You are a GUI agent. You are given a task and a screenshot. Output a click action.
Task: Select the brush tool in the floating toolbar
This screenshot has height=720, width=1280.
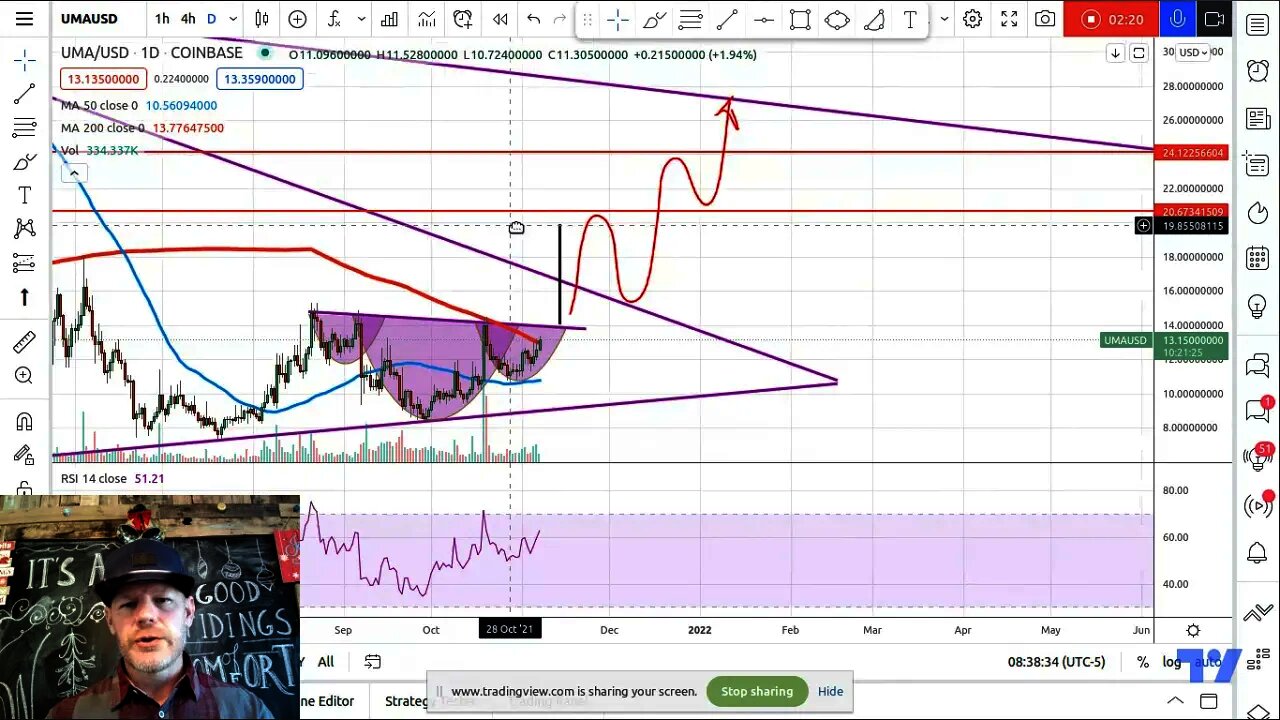pyautogui.click(x=654, y=18)
